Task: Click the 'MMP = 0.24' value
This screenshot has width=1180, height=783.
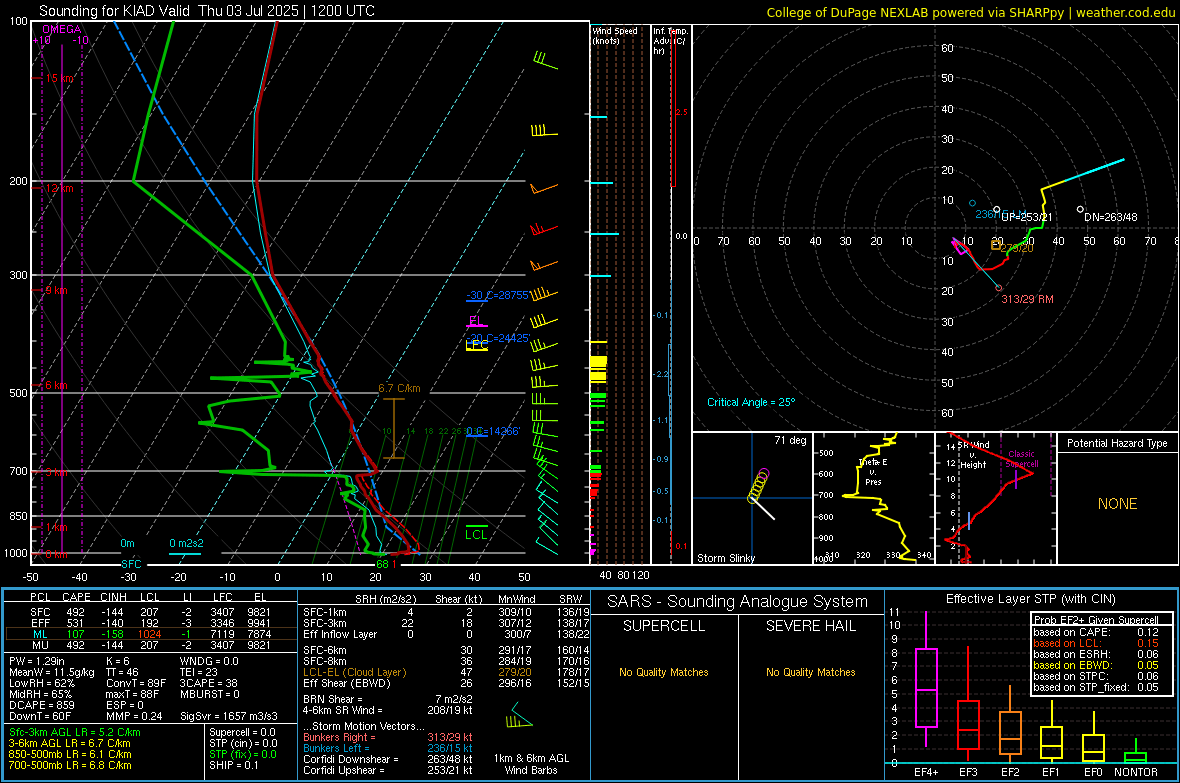Action: pos(134,716)
